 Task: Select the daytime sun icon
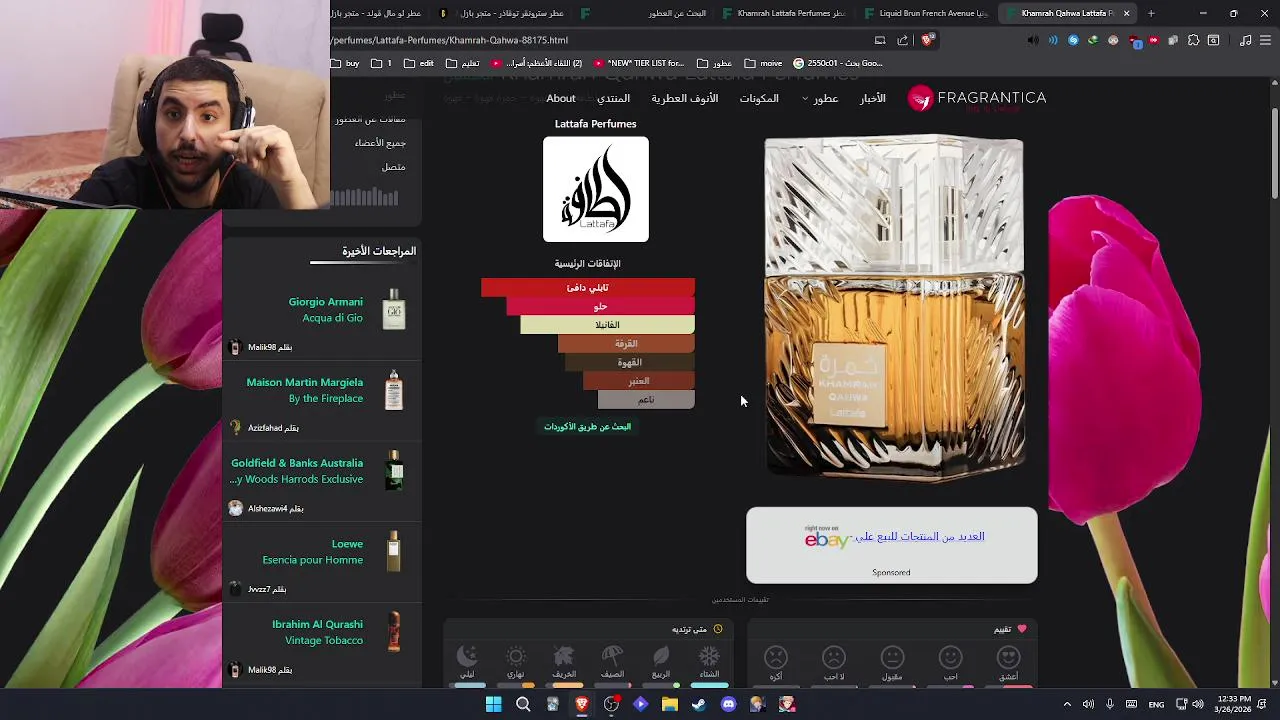pyautogui.click(x=516, y=657)
